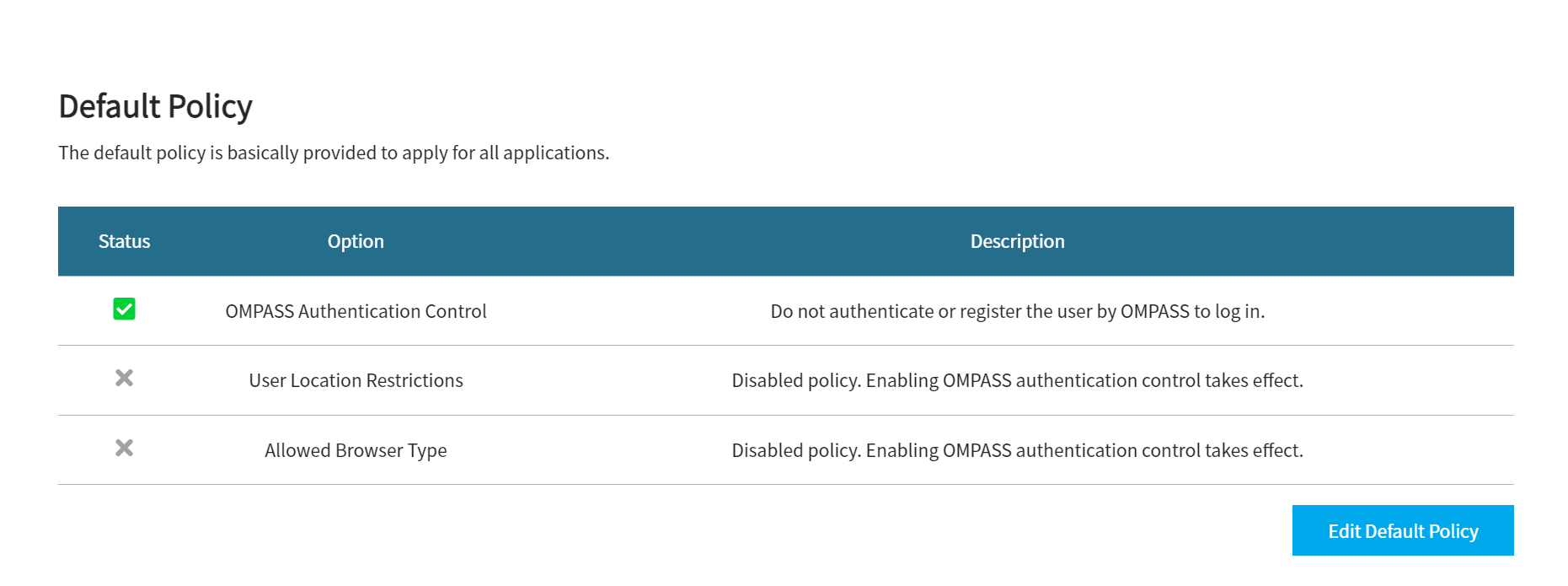
Task: Click 'Disabled policy' in the Allowed Browser row
Action: click(795, 450)
